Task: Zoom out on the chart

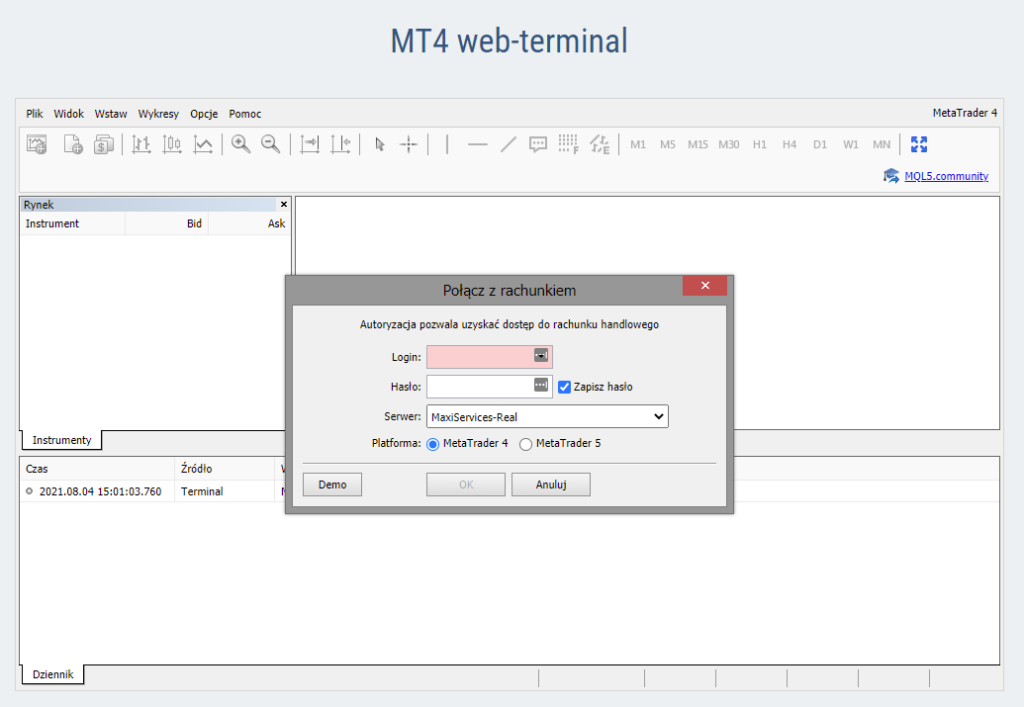Action: point(270,144)
